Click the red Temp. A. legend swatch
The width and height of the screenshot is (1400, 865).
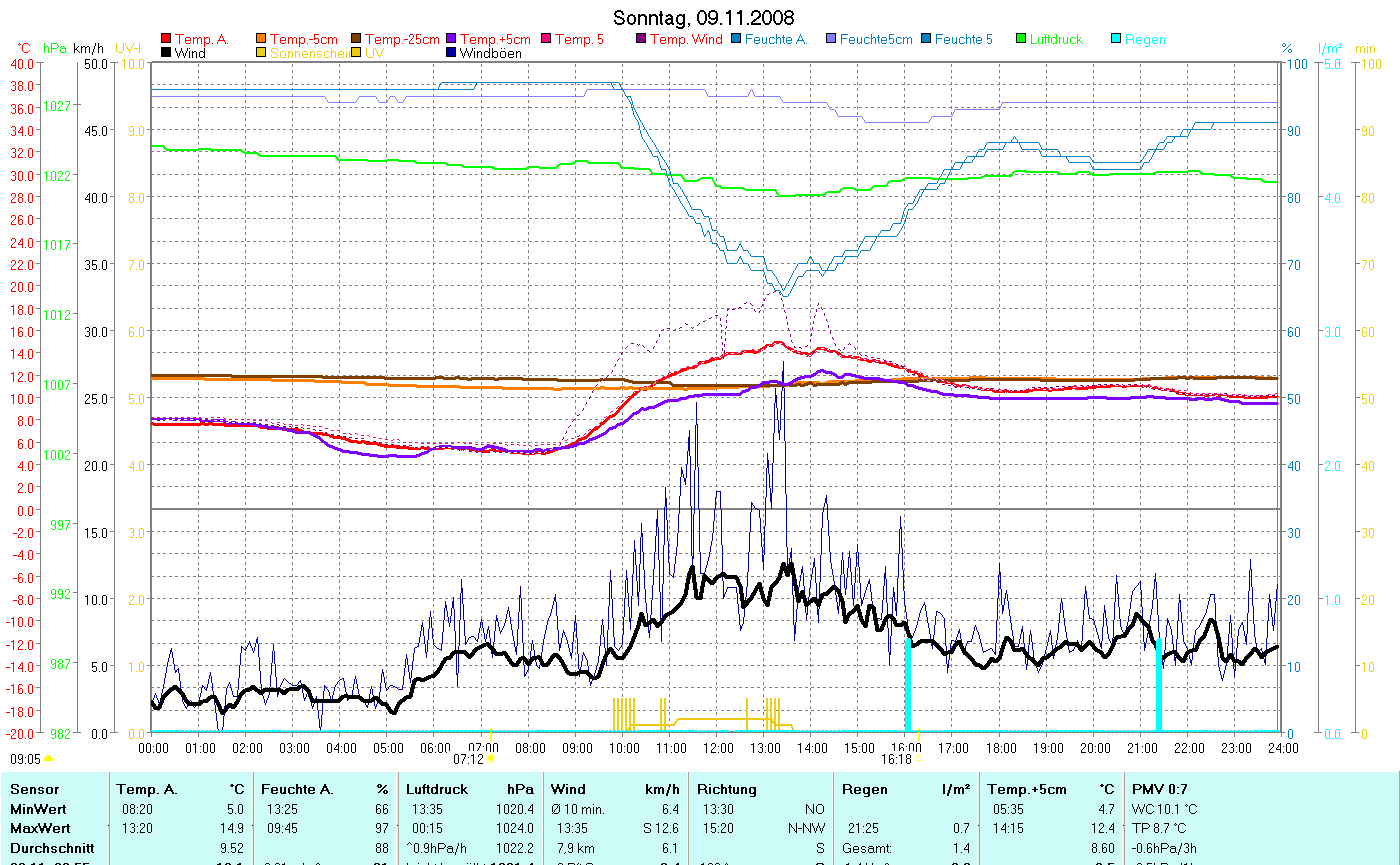(166, 39)
